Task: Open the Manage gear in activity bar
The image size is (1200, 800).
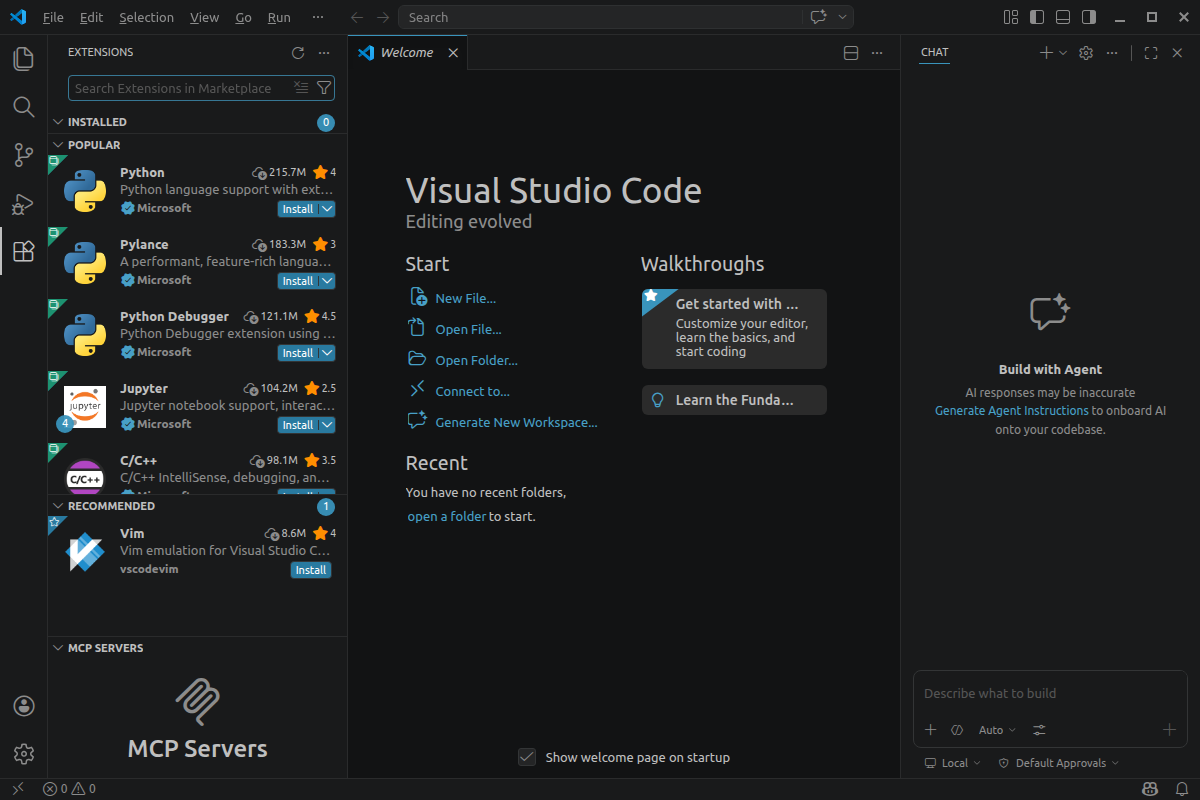Action: pyautogui.click(x=24, y=754)
